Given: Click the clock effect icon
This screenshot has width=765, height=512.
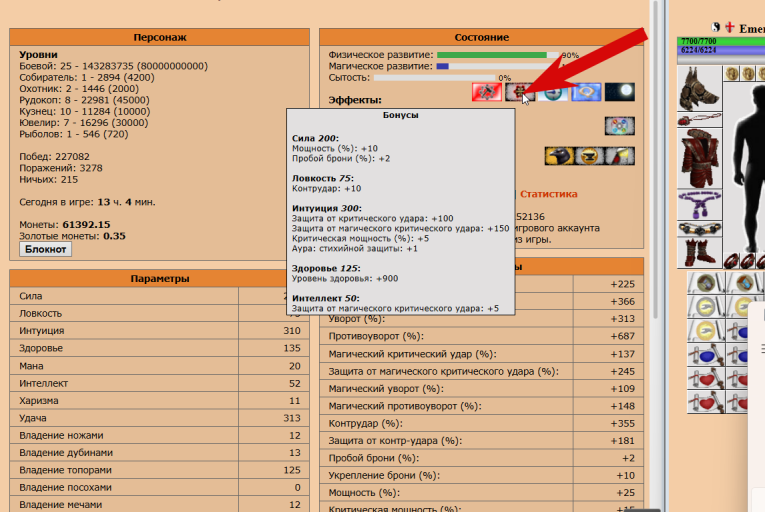Looking at the screenshot, I should tap(553, 93).
